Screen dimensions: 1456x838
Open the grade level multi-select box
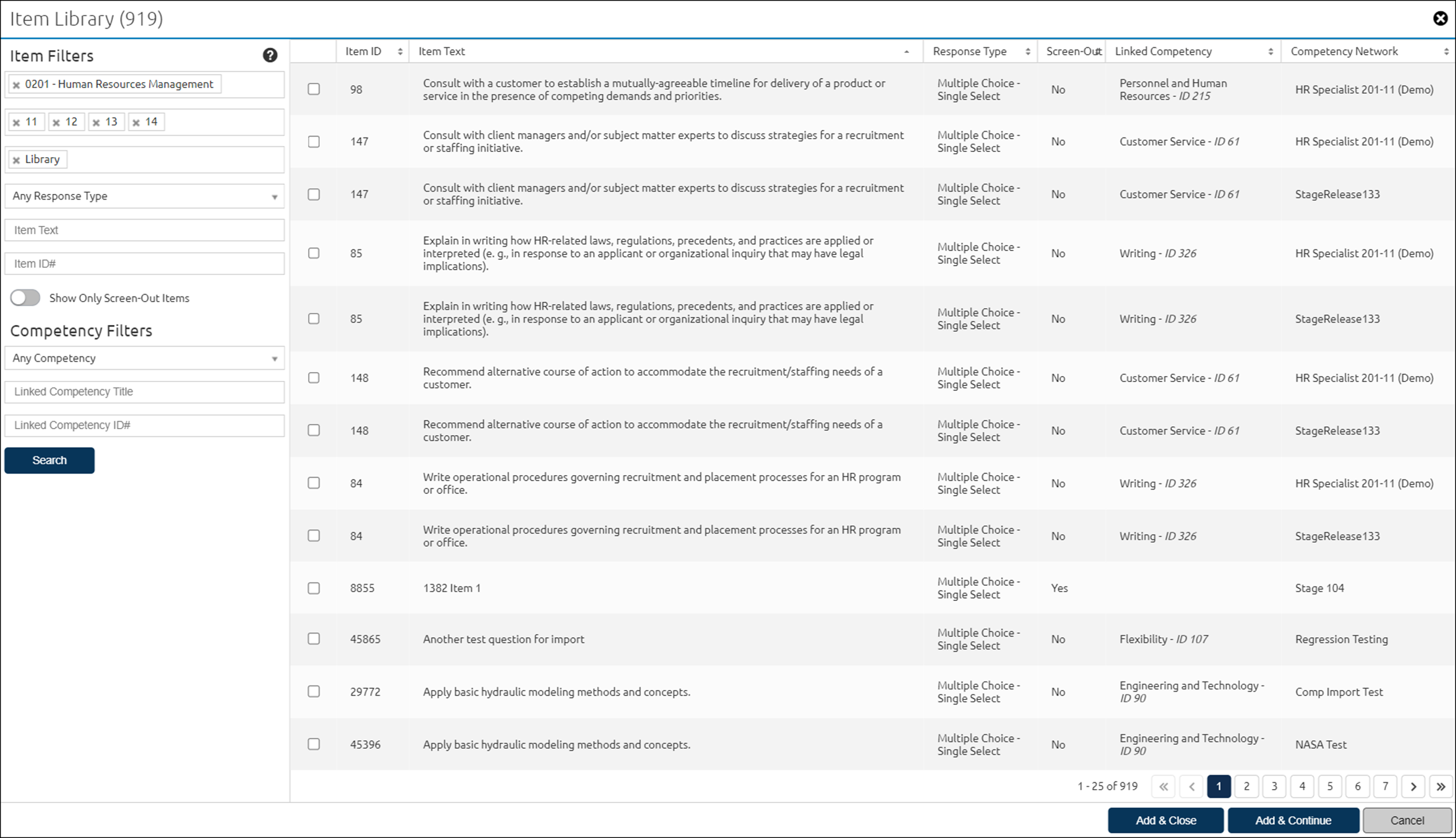pos(144,122)
